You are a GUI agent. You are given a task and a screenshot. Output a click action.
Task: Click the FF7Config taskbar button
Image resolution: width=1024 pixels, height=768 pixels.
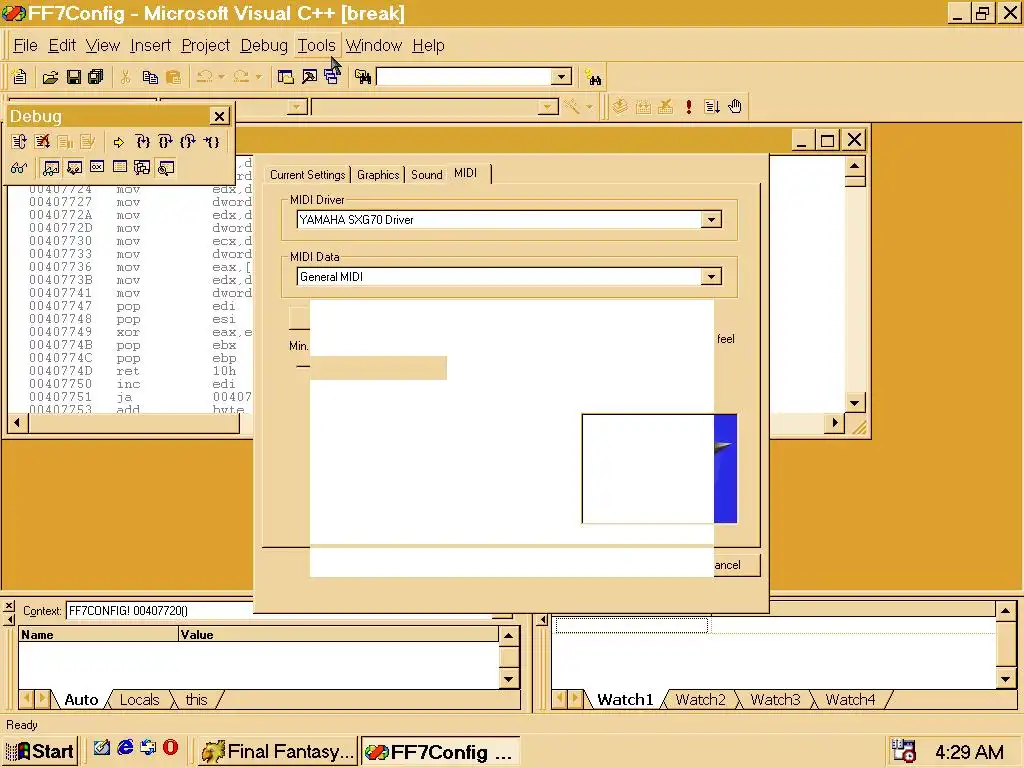(x=440, y=752)
